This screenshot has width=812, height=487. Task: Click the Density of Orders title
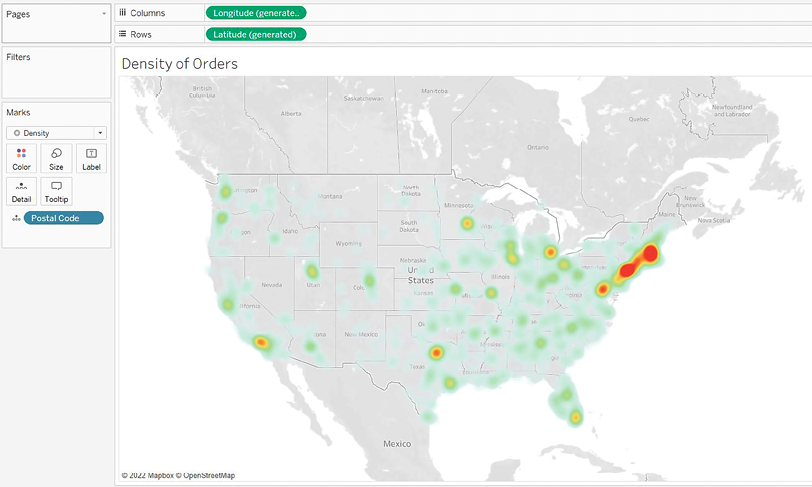click(x=179, y=64)
